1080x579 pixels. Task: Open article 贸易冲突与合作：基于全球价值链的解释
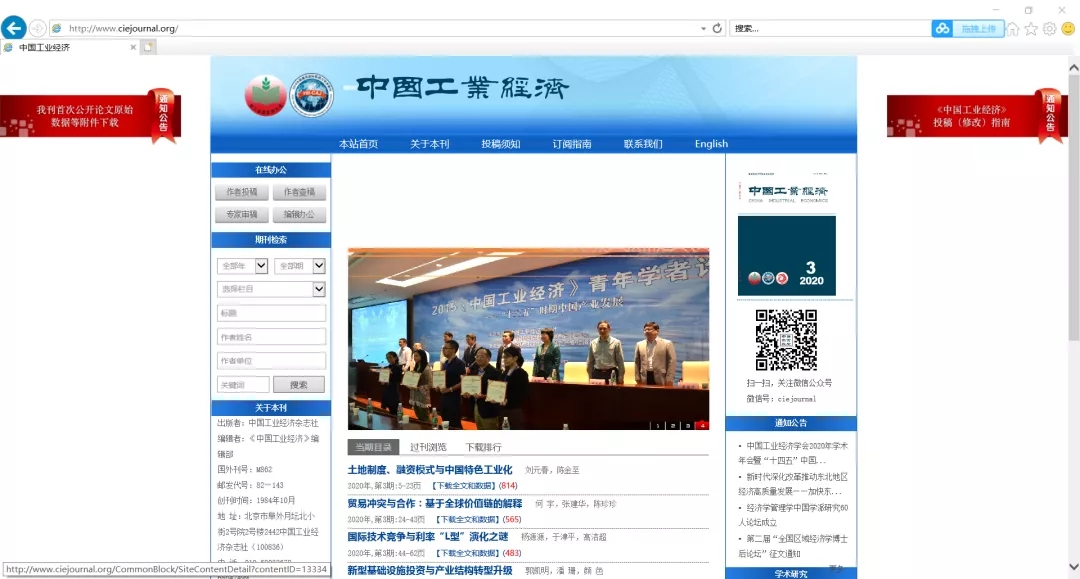435,503
